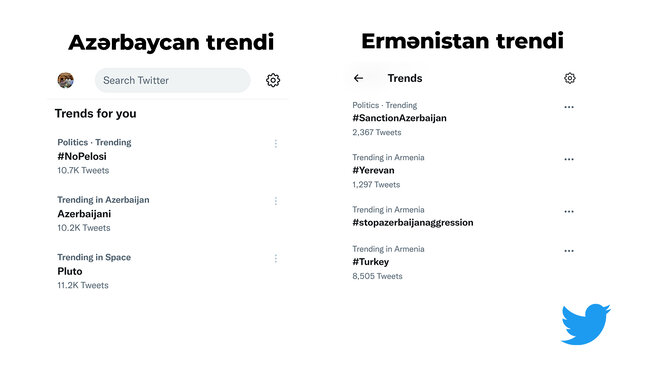The image size is (649, 365).
Task: Expand options menu for #SanctionAzerbaijan
Action: (569, 107)
